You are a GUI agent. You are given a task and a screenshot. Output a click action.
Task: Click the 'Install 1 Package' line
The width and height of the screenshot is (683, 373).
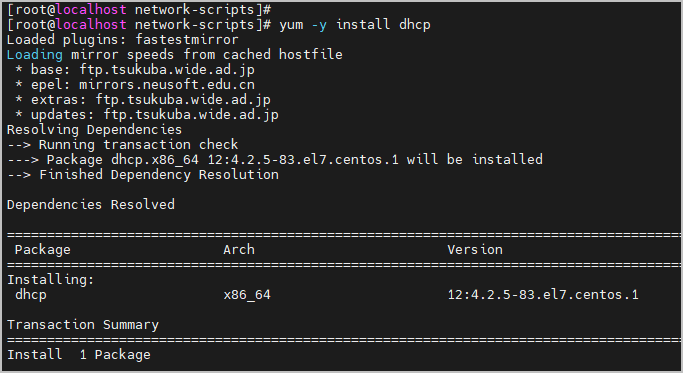pos(78,355)
